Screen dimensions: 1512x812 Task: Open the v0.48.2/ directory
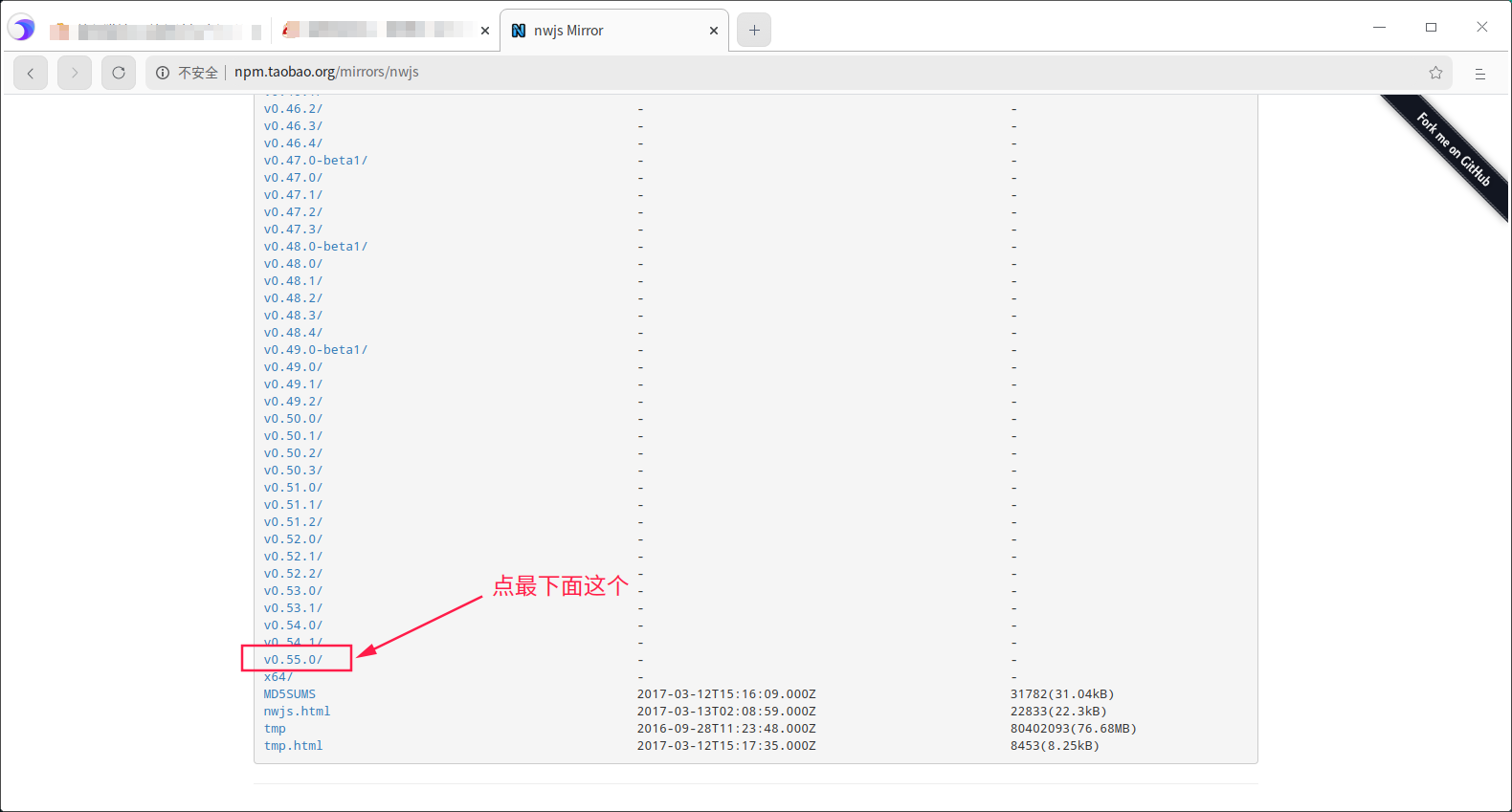coord(293,298)
